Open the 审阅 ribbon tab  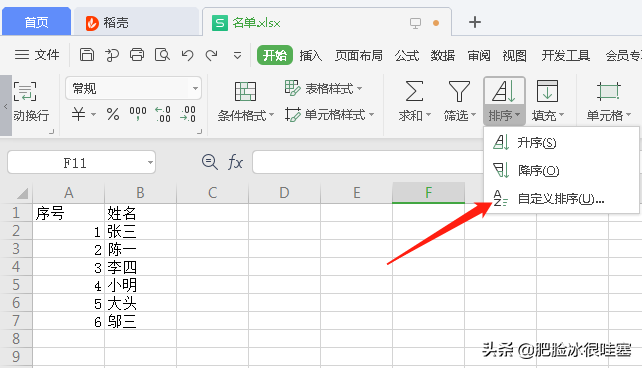(x=479, y=55)
